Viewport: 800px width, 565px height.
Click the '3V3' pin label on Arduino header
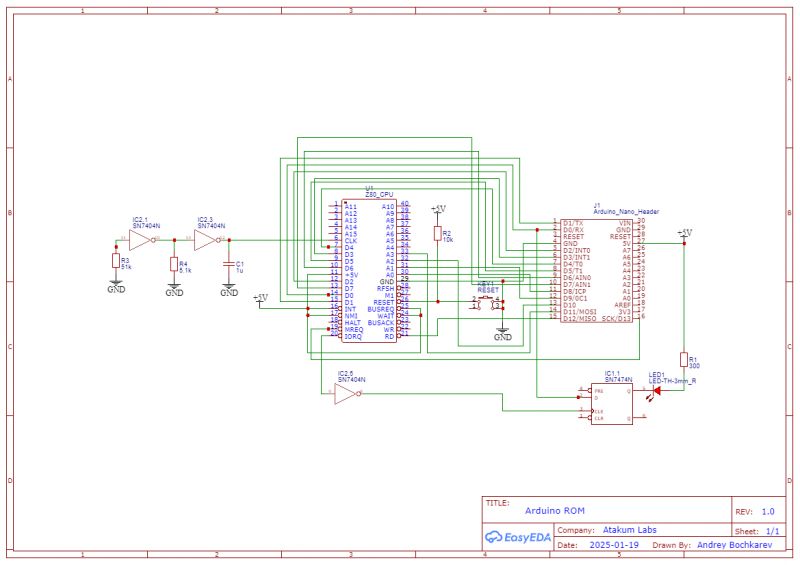pos(625,311)
